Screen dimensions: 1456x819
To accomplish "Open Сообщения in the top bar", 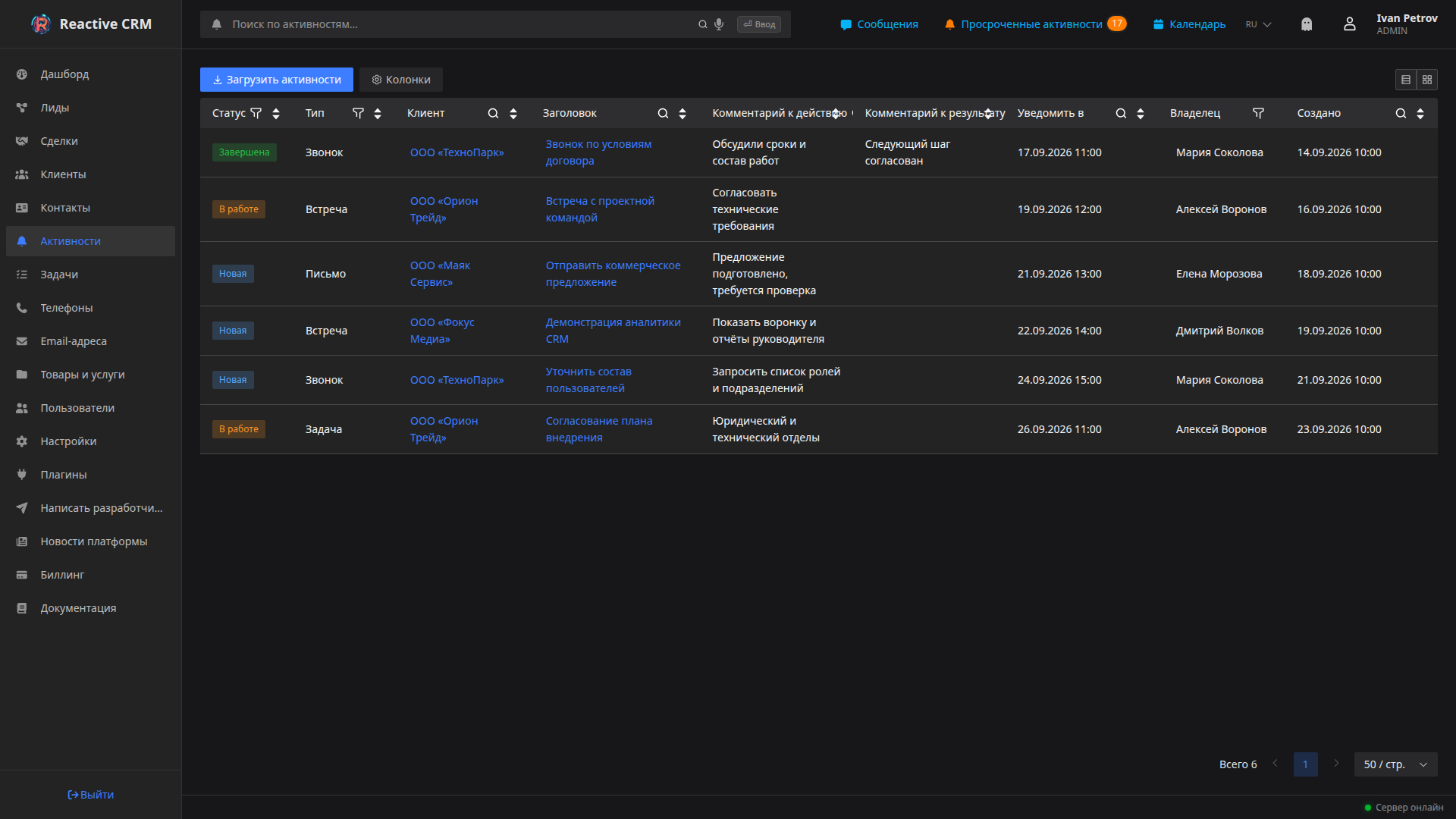I will pos(879,24).
